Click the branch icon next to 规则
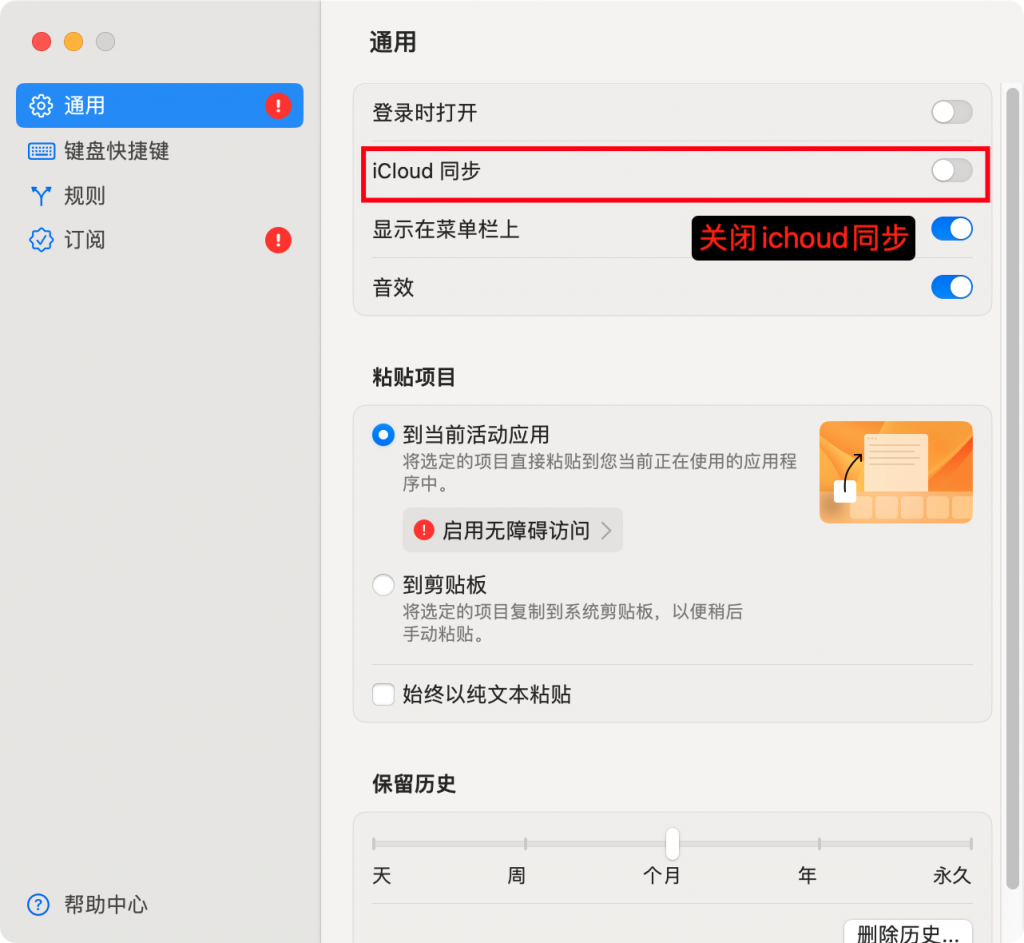 (x=38, y=195)
